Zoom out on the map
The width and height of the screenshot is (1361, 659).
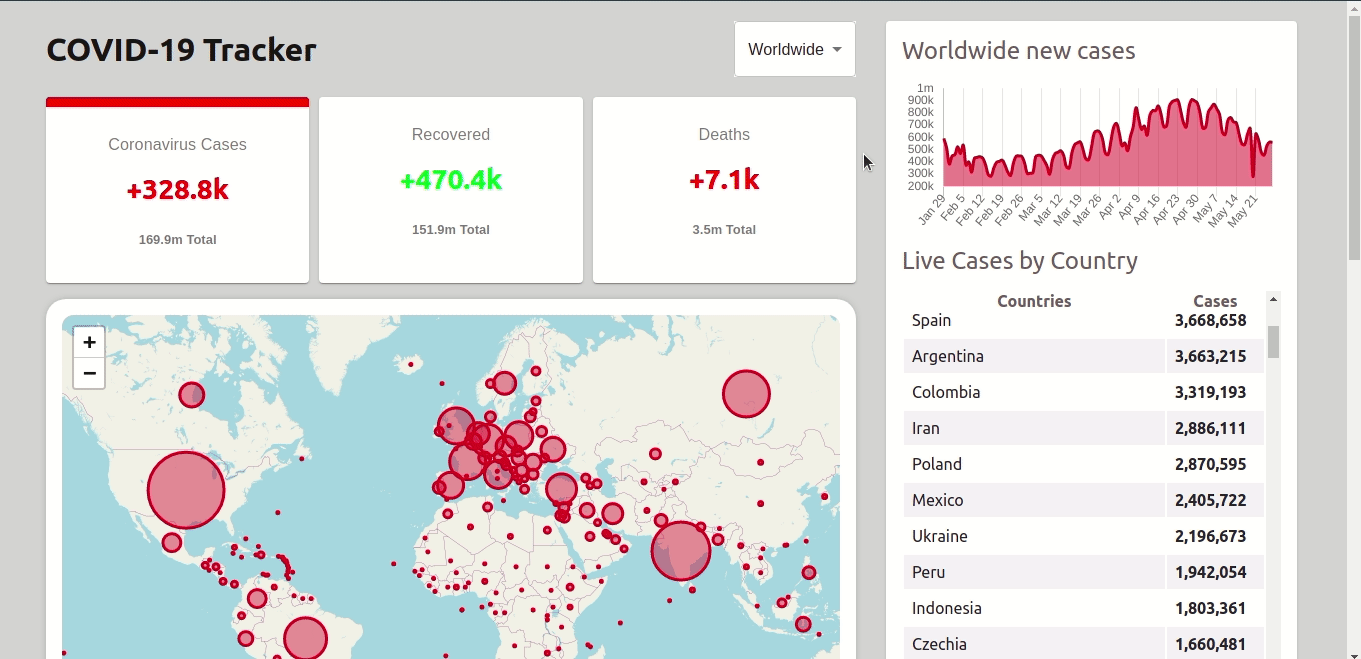pos(89,373)
